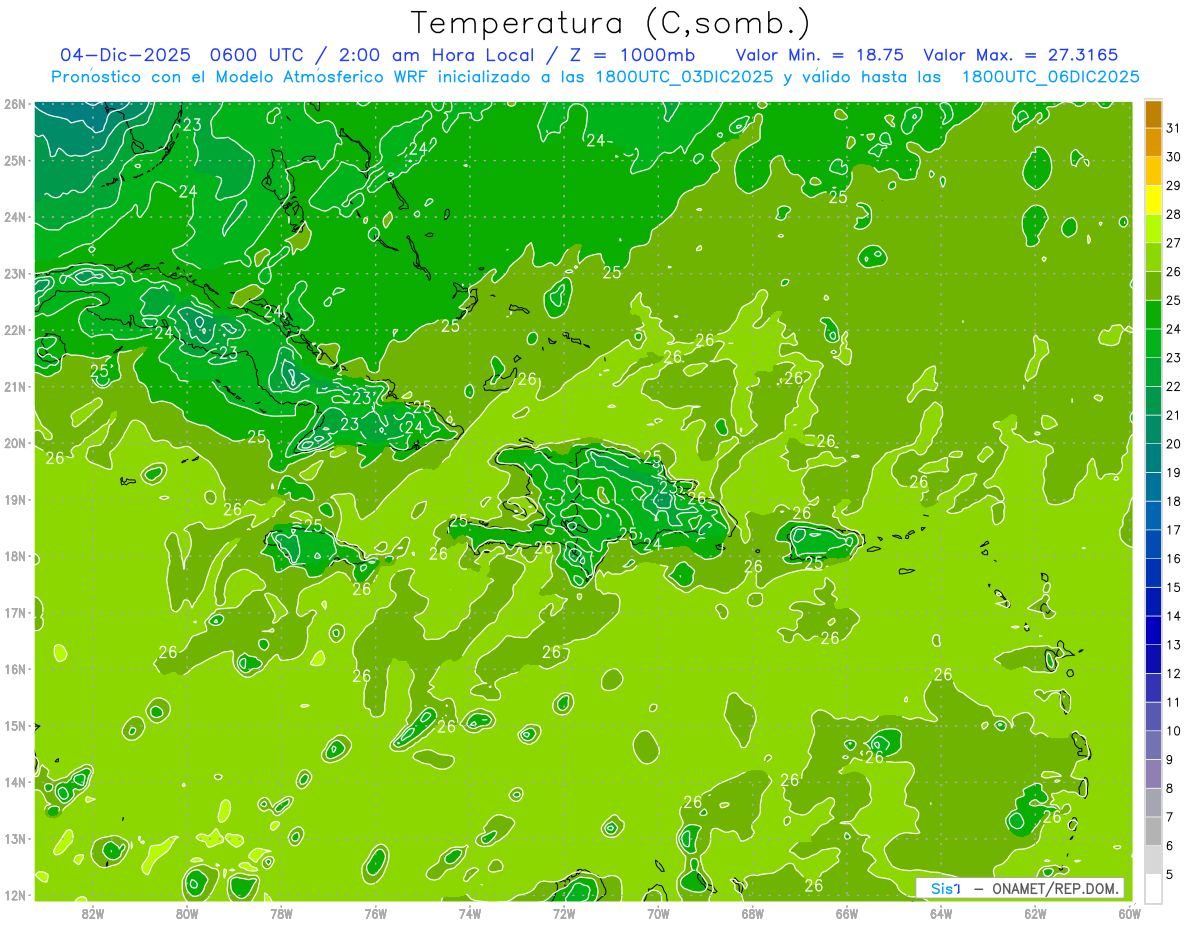Viewport: 1200px width, 927px height.
Task: Click the 70W longitude axis label
Action: [x=658, y=912]
